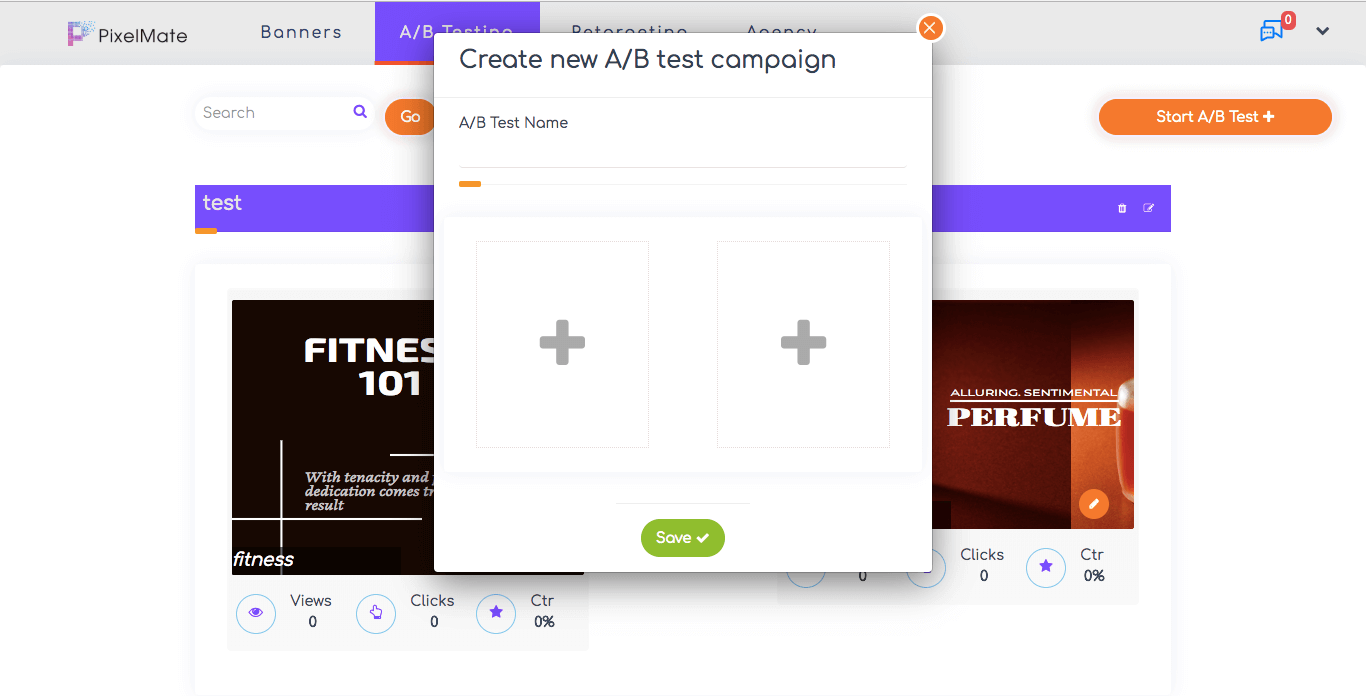Click the pencil edit icon on Perfume banner
The height and width of the screenshot is (696, 1366).
click(1094, 504)
